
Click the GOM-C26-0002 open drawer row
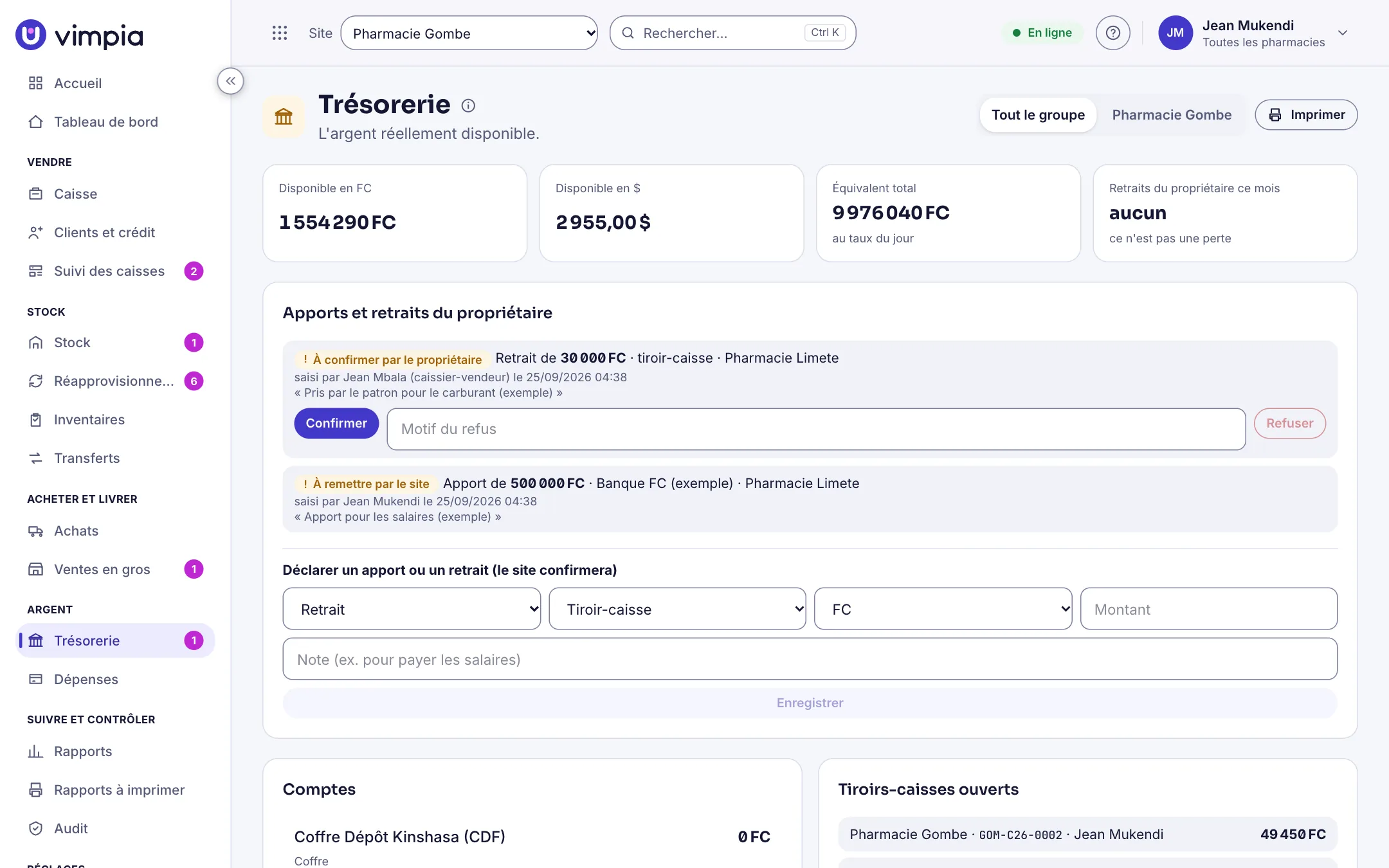[1087, 834]
